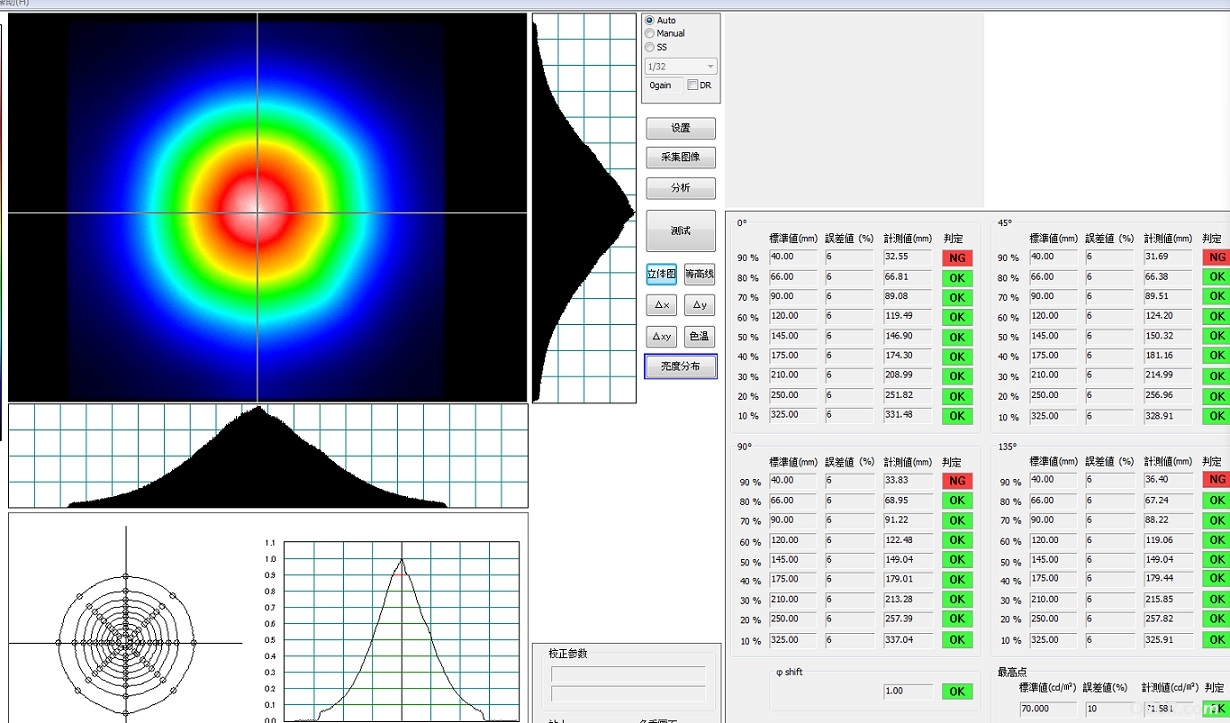Click 135° 10% measured value 325.91
1230x723 pixels.
tap(1169, 639)
